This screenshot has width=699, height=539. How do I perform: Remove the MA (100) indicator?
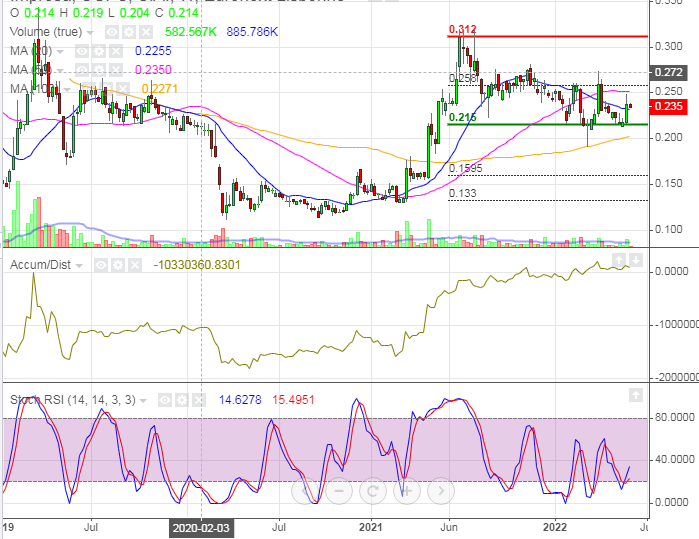click(x=123, y=89)
